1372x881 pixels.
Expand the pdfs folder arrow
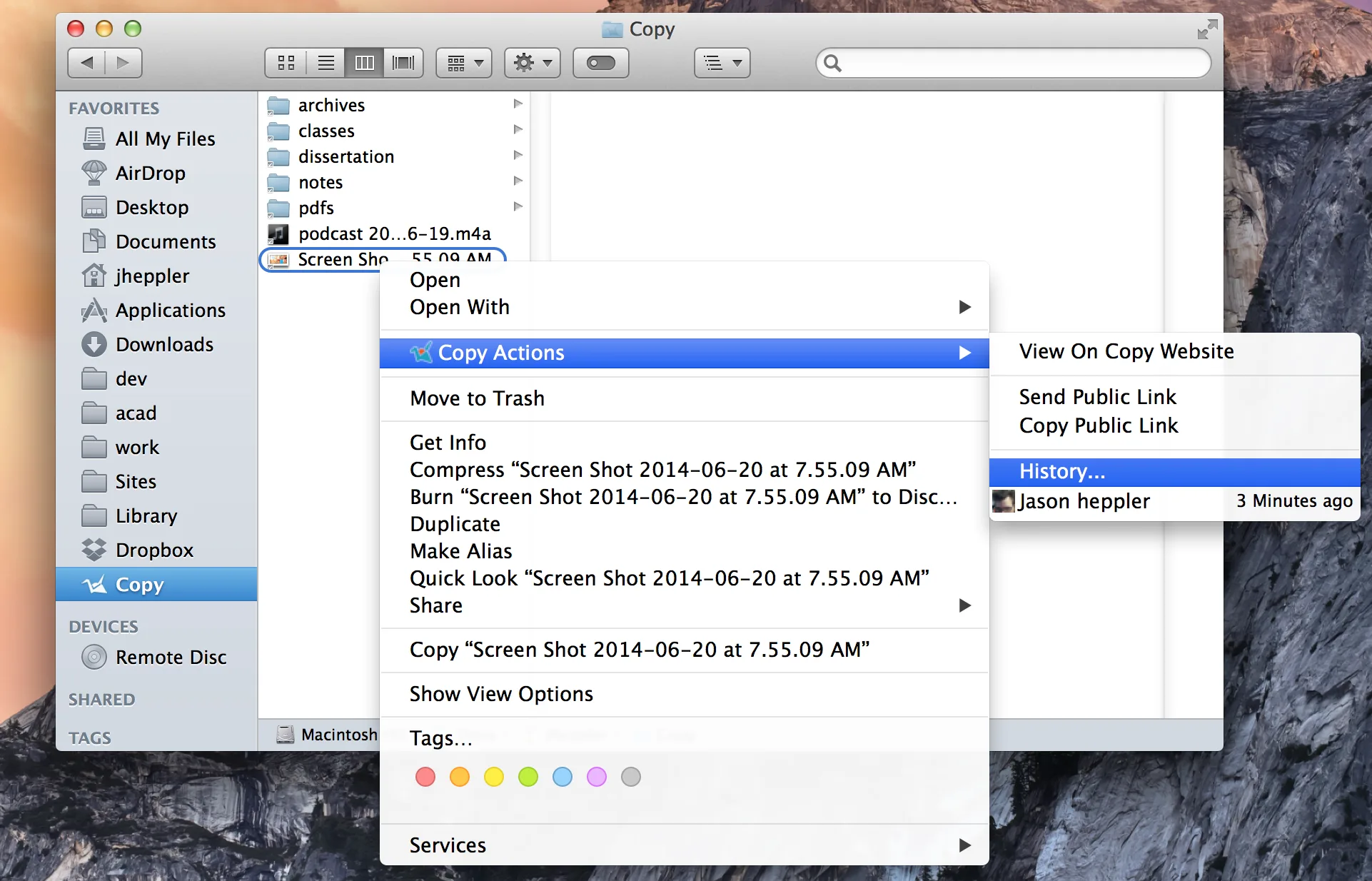[518, 206]
